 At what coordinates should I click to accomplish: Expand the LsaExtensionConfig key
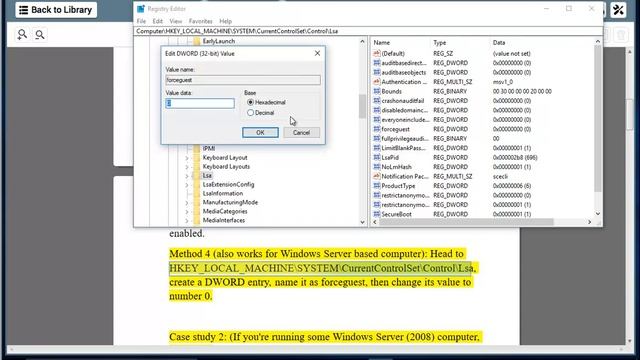(x=187, y=185)
